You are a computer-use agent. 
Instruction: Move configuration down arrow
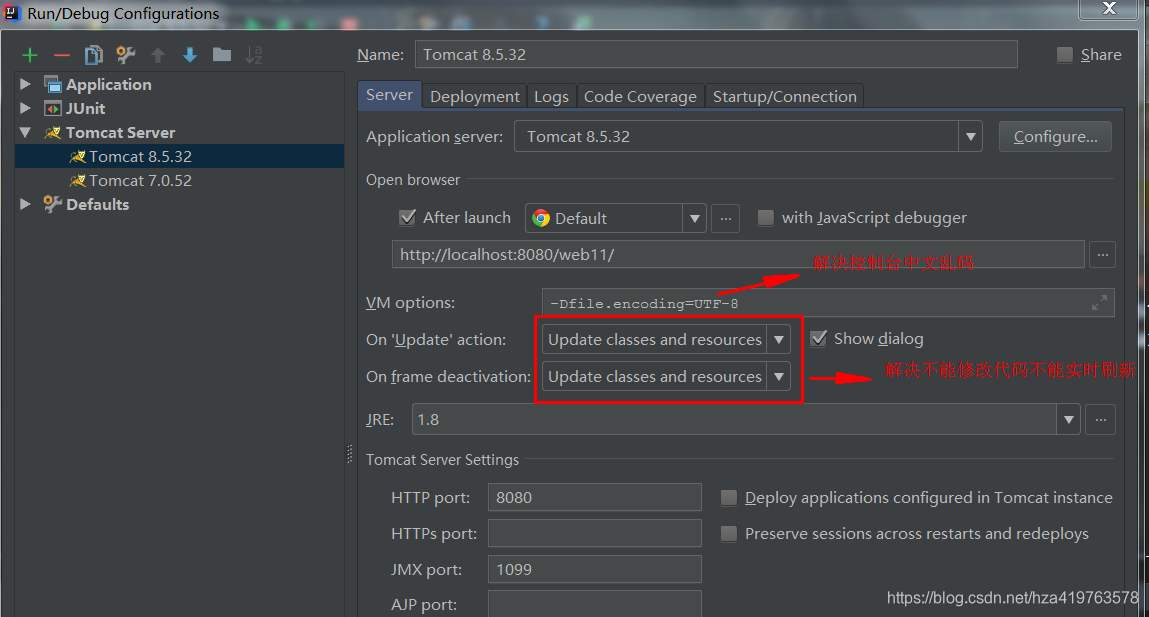click(190, 55)
